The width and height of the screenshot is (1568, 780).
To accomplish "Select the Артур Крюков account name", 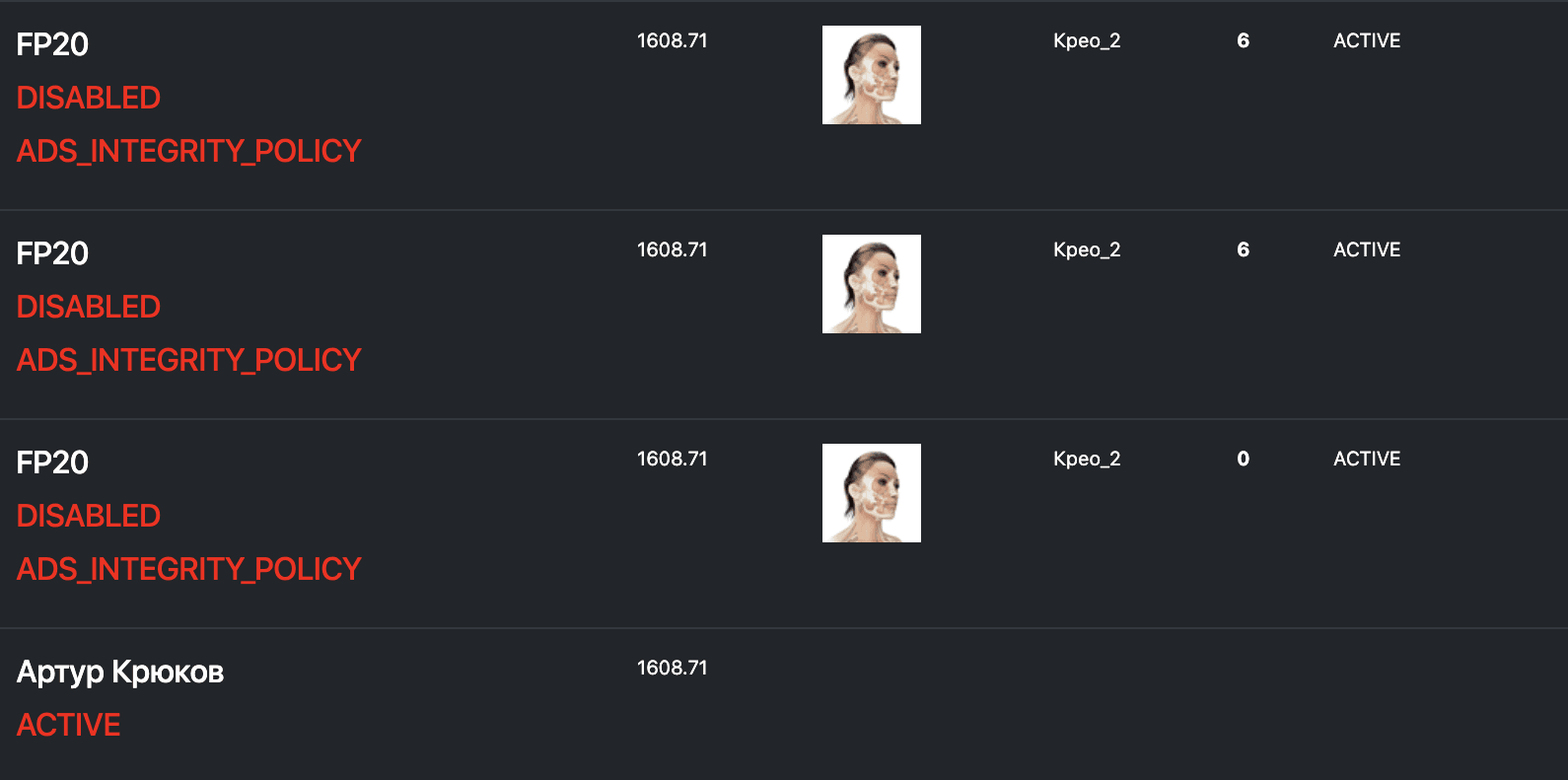I will (120, 673).
